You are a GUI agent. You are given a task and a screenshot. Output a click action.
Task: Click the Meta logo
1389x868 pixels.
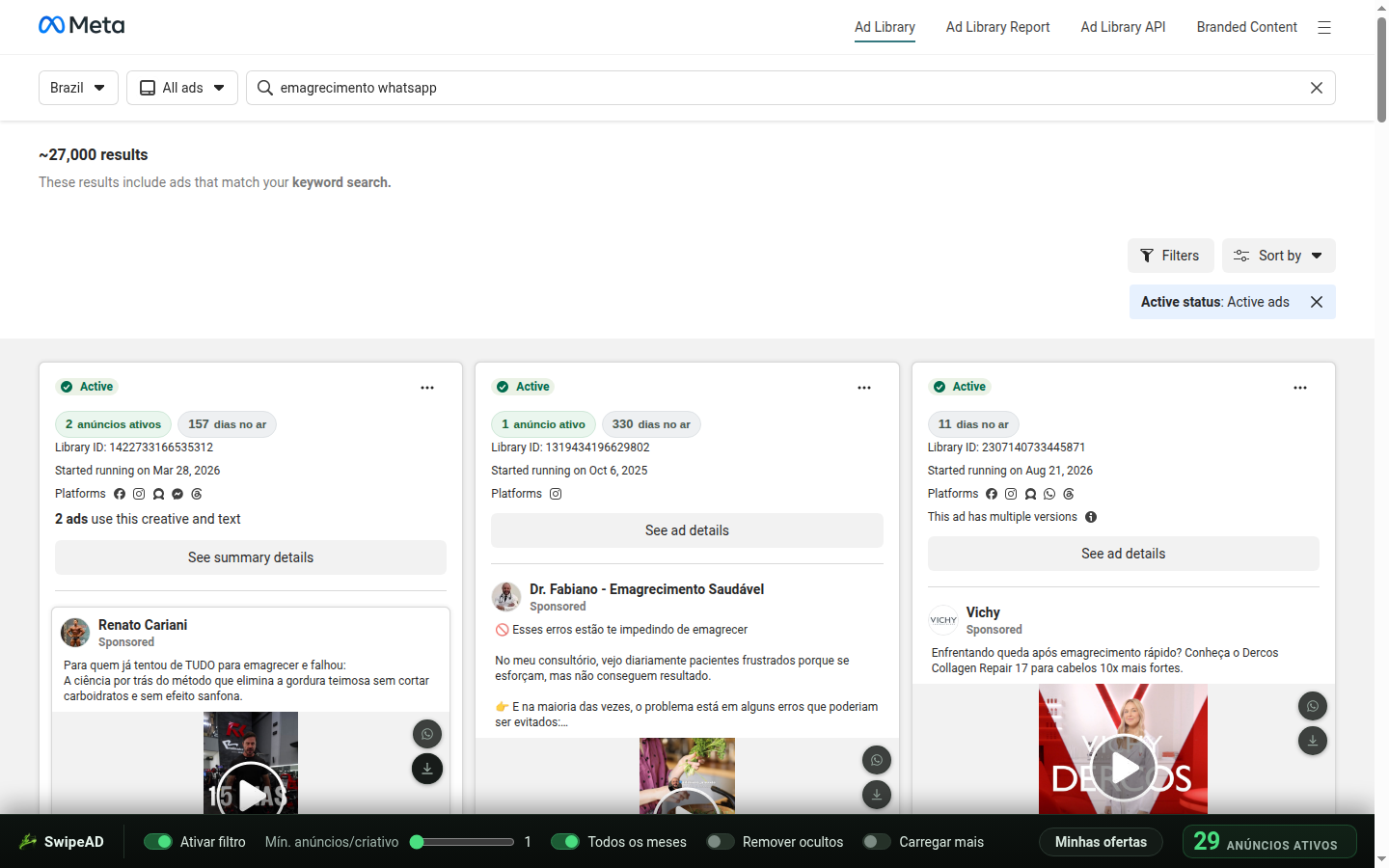[x=82, y=25]
